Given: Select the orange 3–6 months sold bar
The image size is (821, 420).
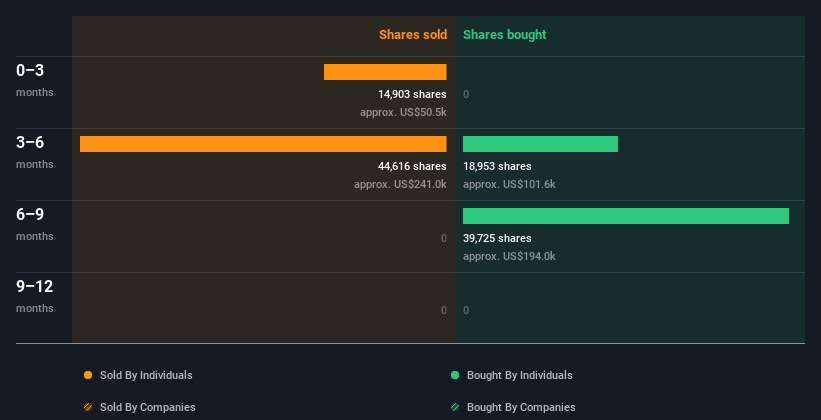Looking at the screenshot, I should (263, 144).
